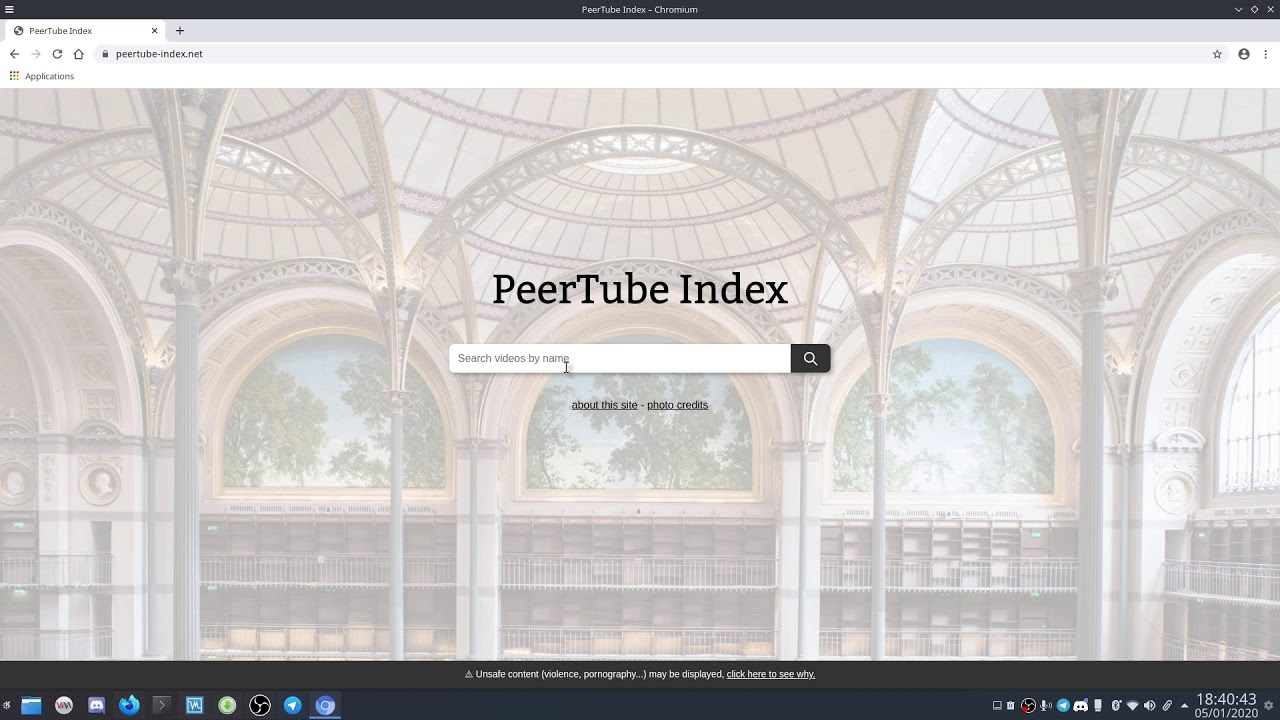Open the terminal from the taskbar

coord(161,706)
